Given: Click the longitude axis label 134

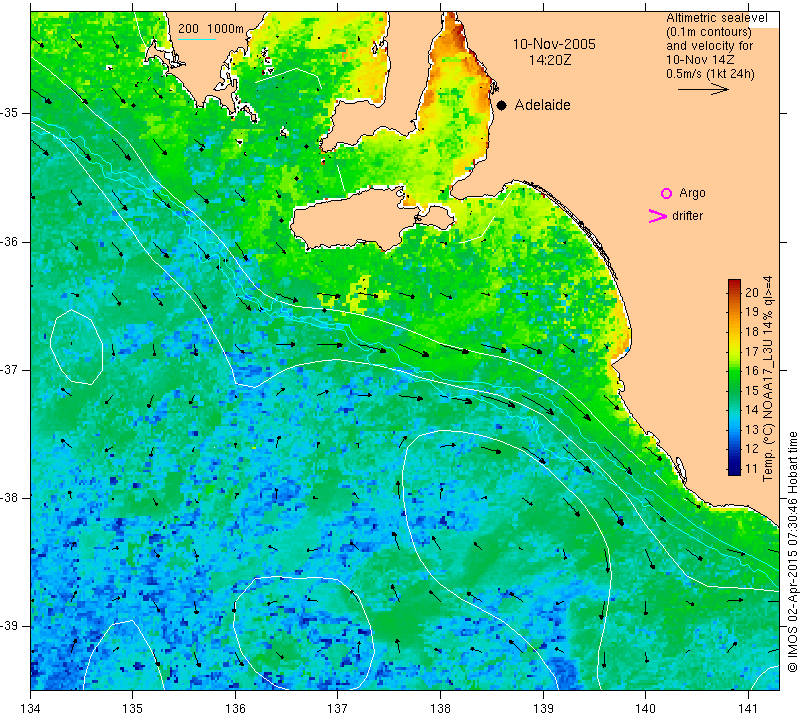Looking at the screenshot, I should (x=31, y=709).
